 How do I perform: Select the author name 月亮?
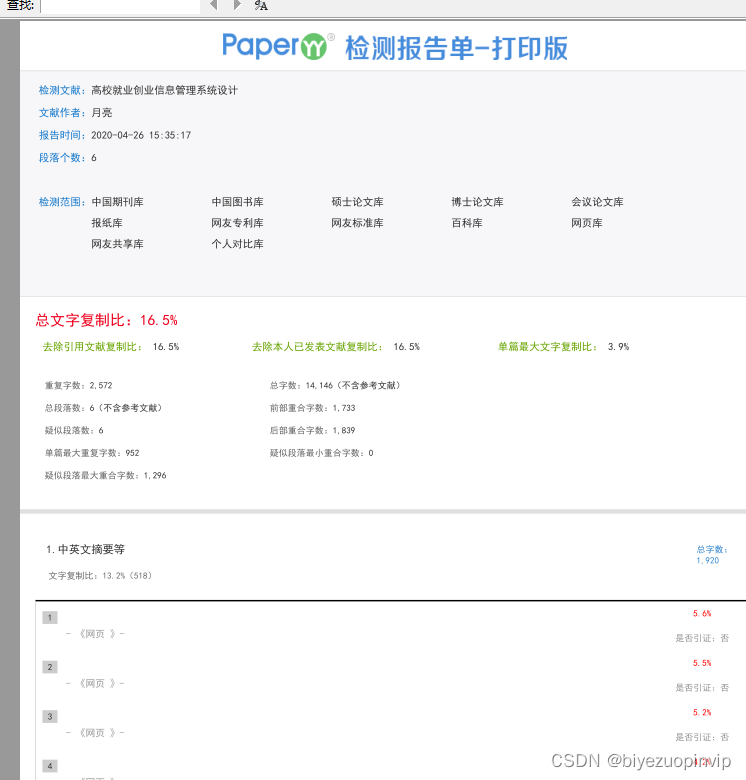tap(101, 113)
